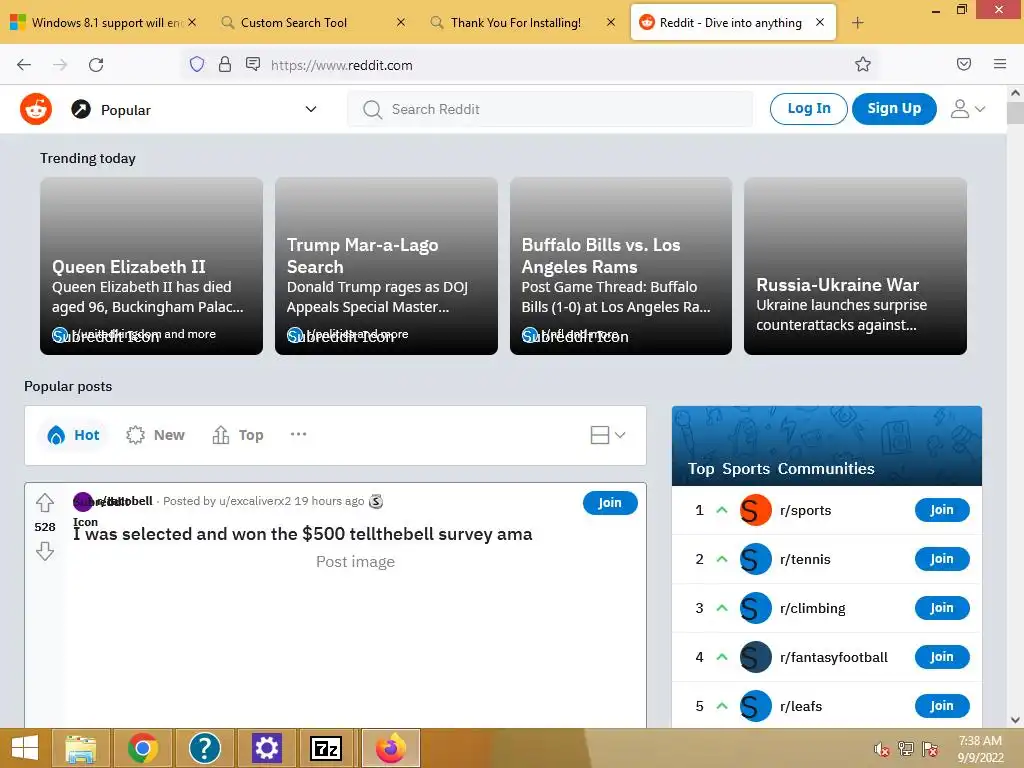Open the Queen Elizabeth II trending card
1024x768 pixels.
152,266
